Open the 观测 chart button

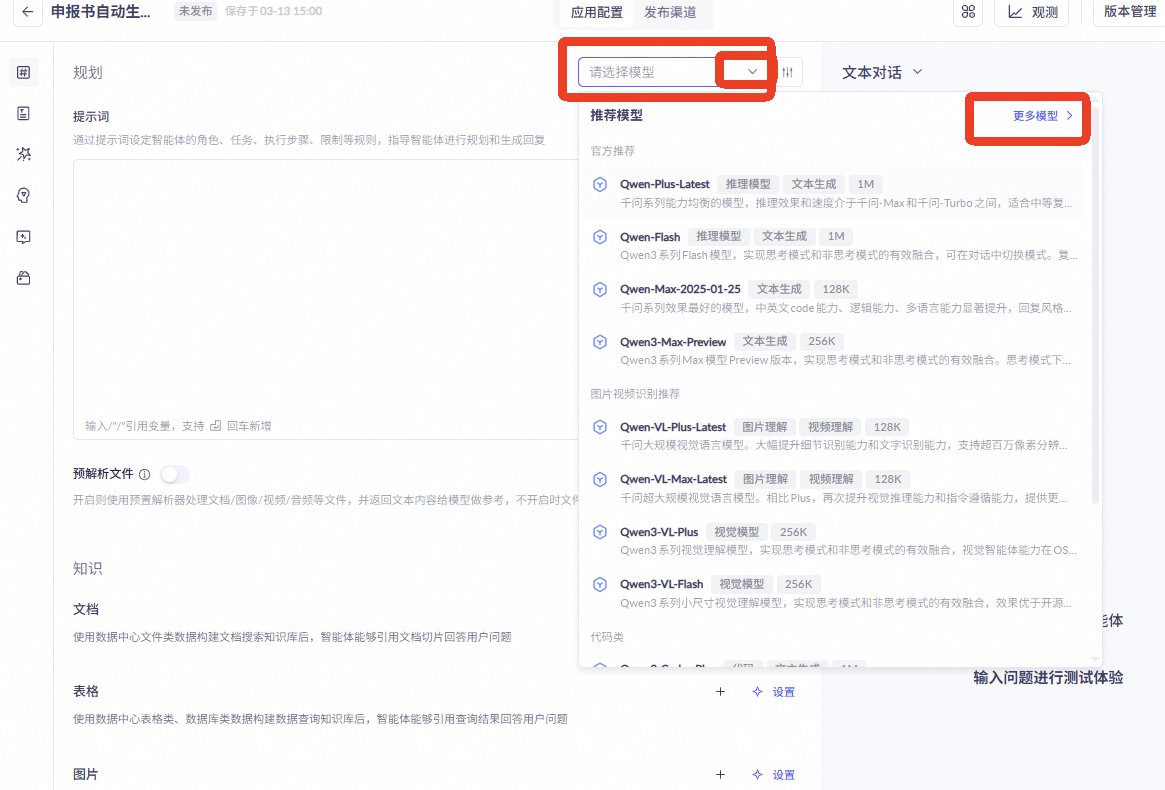[x=1032, y=12]
